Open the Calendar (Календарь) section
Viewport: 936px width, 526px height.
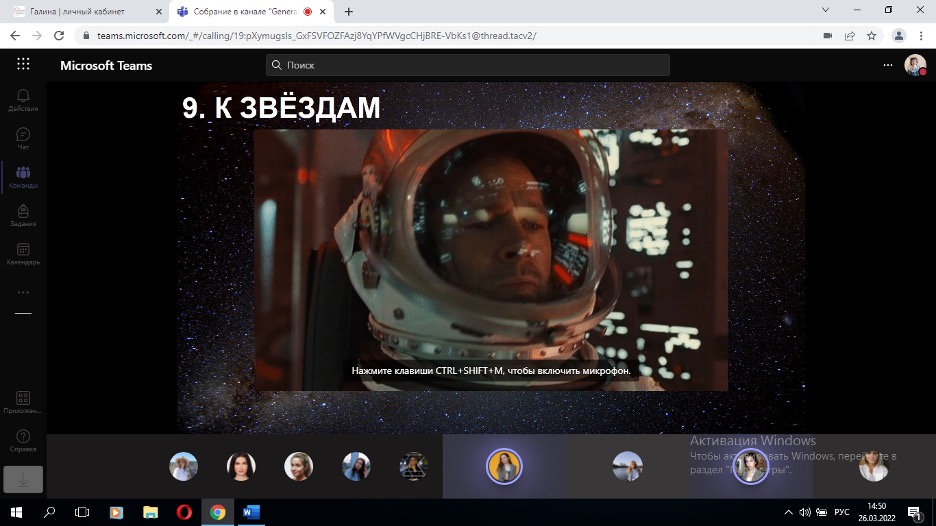(23, 253)
